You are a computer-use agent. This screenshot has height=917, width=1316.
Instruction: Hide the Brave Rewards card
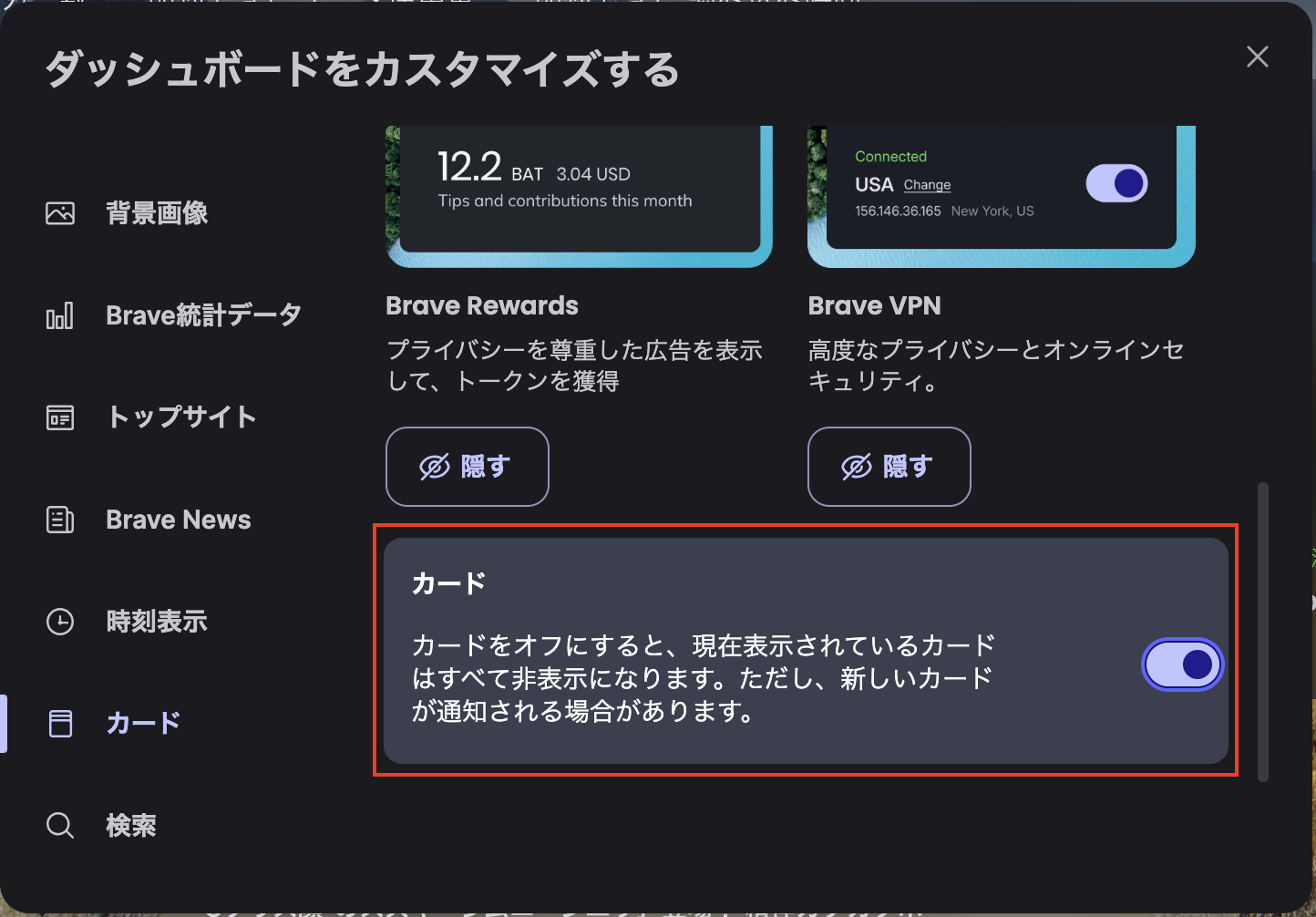tap(468, 467)
